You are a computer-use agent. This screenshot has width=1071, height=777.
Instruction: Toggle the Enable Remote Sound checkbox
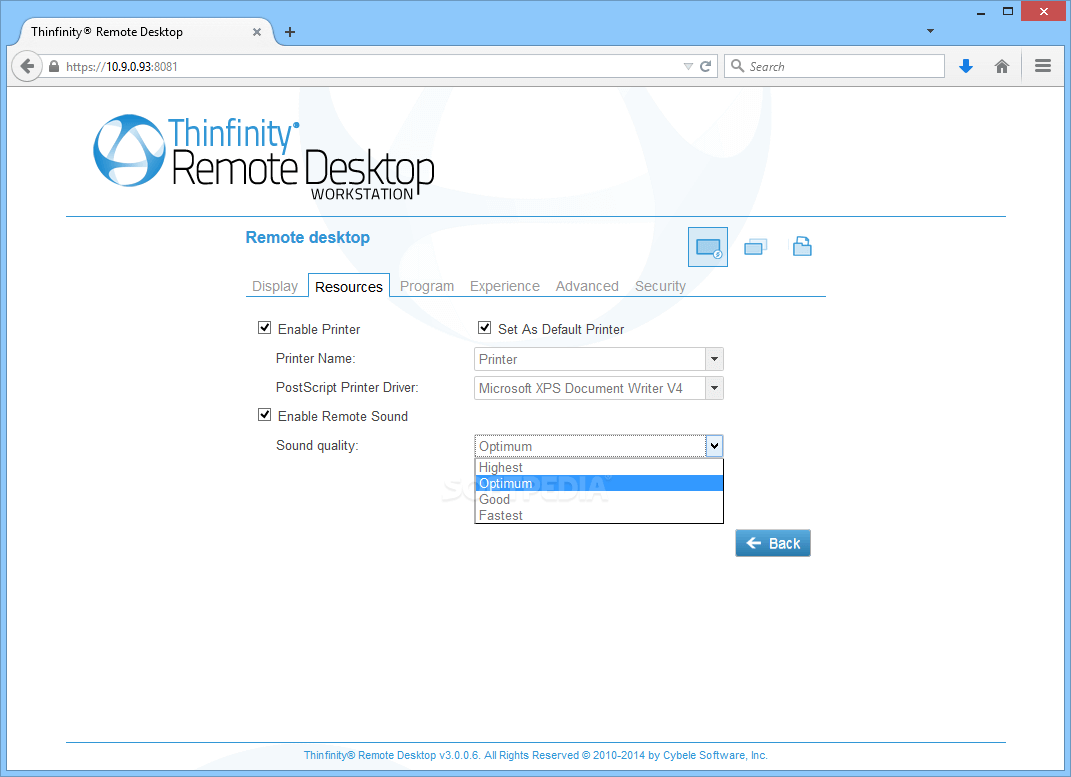pos(264,414)
